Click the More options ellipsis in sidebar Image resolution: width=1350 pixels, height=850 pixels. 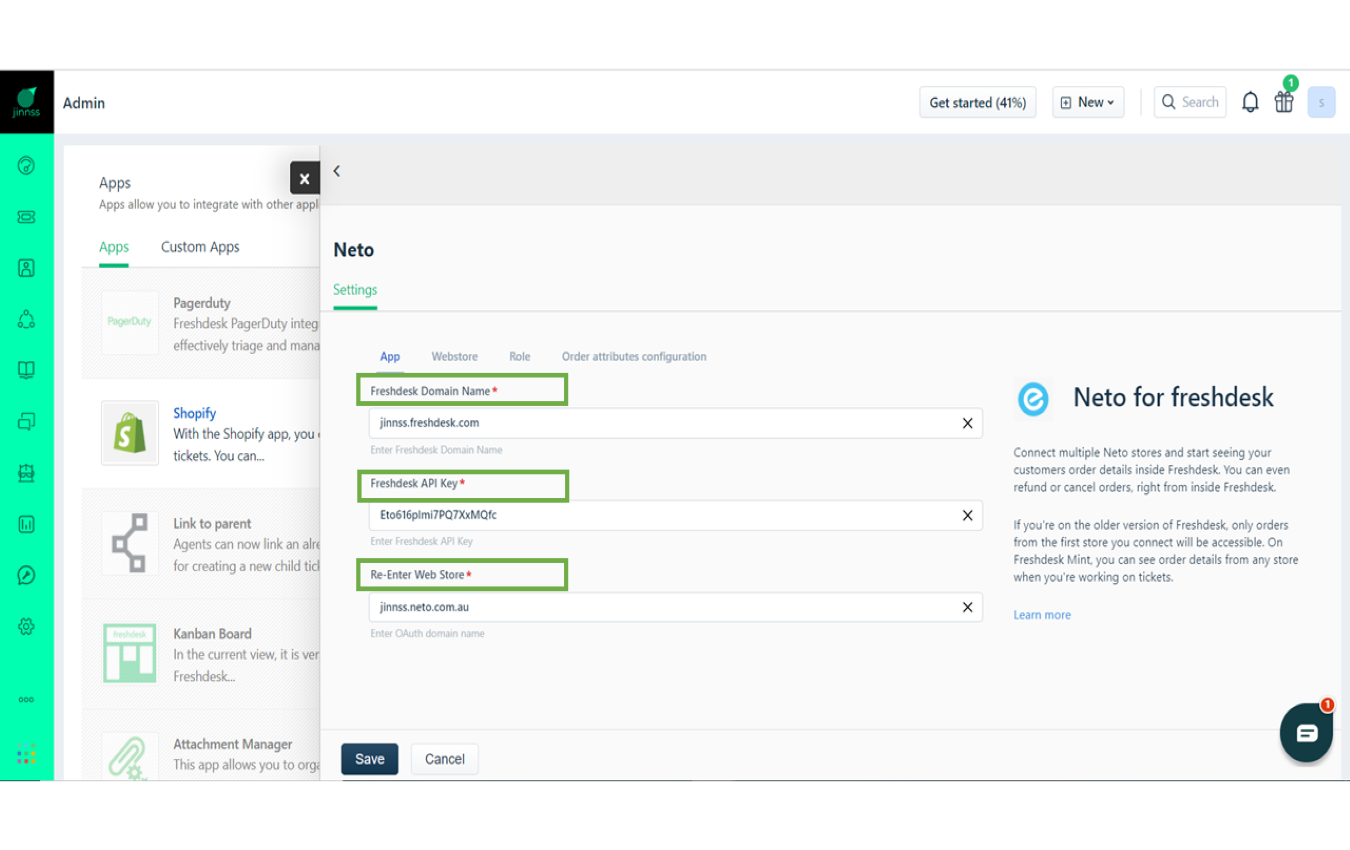click(x=25, y=699)
